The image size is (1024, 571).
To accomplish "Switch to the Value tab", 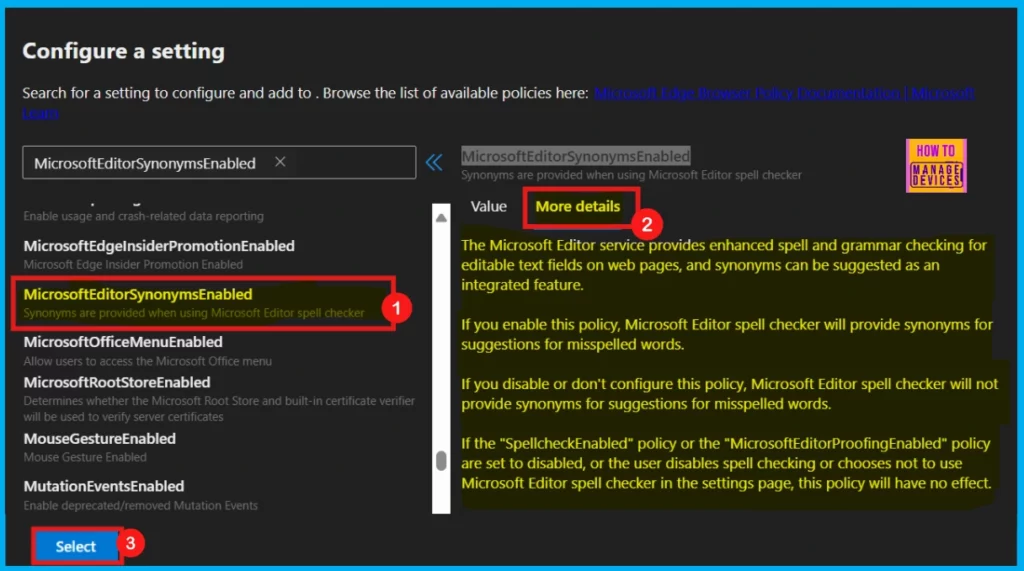I will point(488,206).
